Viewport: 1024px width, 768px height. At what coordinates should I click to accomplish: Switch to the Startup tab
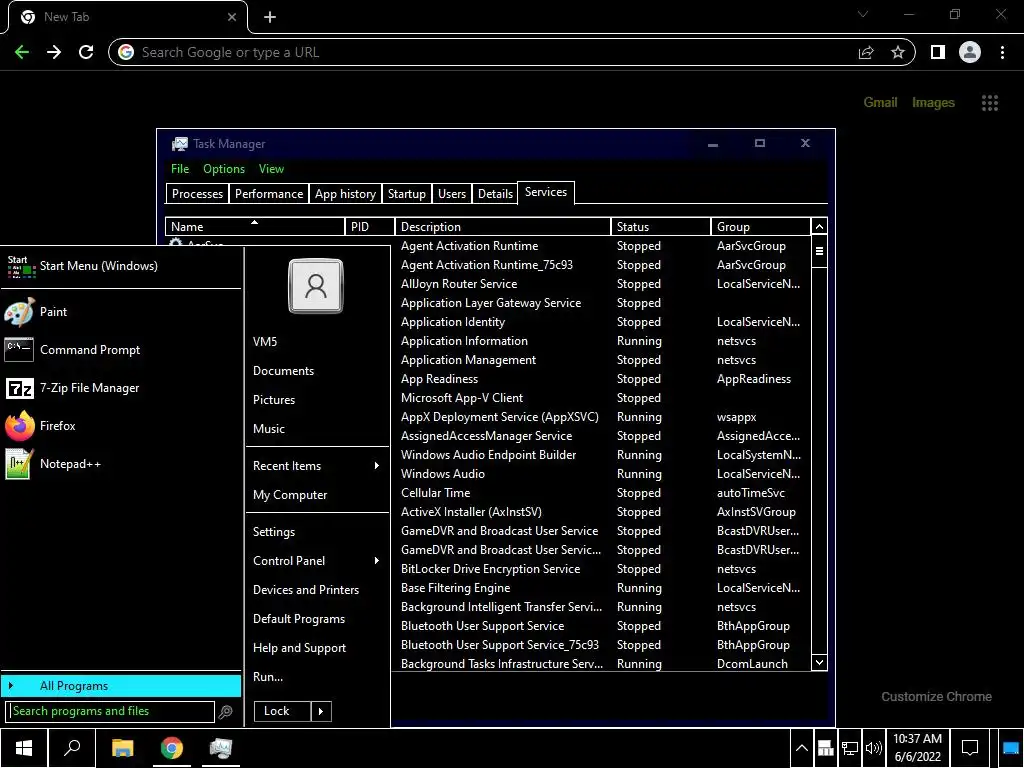point(407,194)
